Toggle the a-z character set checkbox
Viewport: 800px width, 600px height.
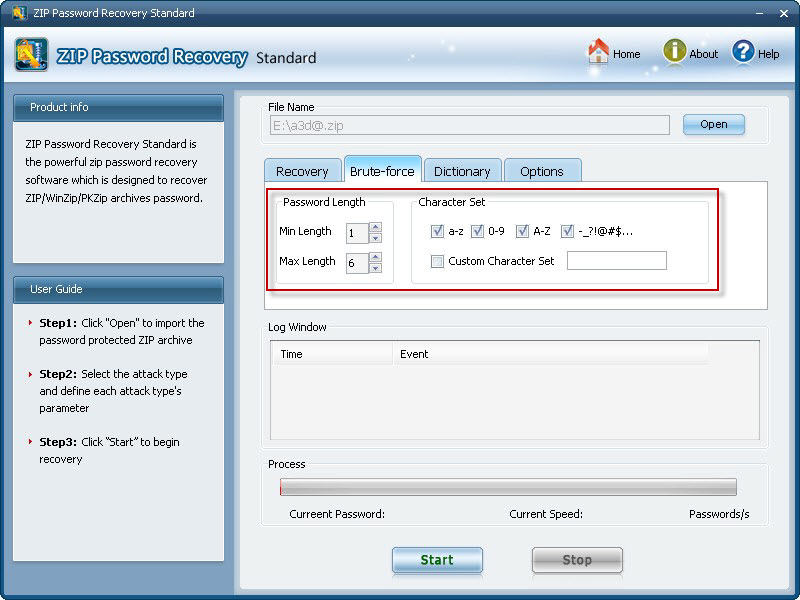click(x=437, y=232)
